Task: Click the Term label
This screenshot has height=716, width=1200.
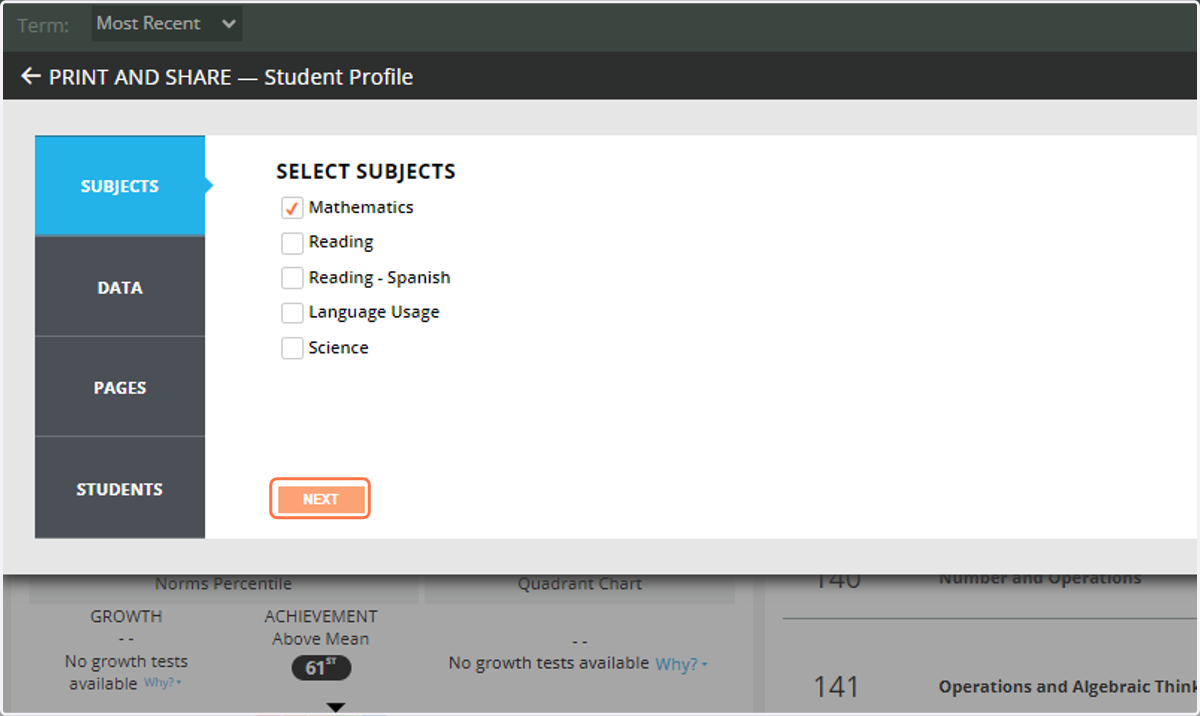Action: tap(43, 26)
